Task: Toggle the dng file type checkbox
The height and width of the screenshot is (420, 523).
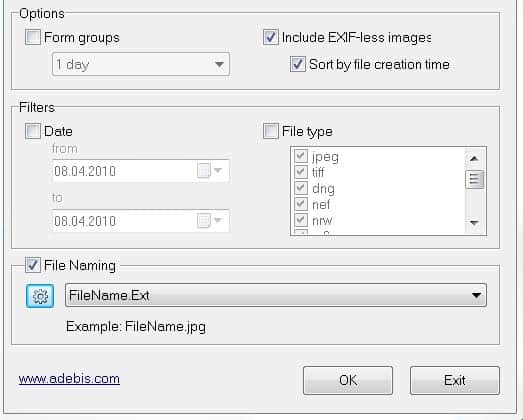Action: [x=301, y=188]
